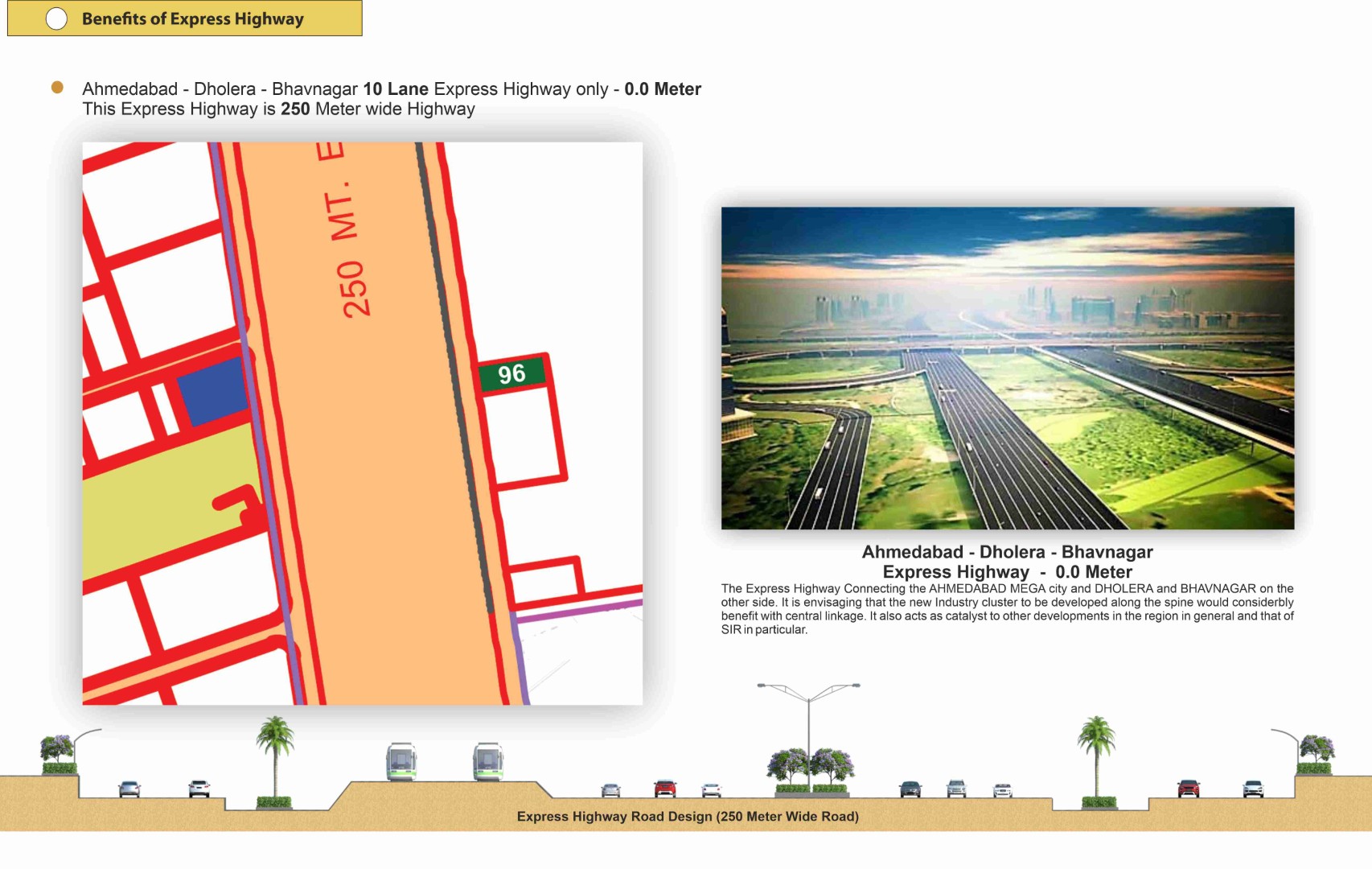This screenshot has width=1372, height=869.
Task: Click the right green bus icon
Action: [487, 760]
